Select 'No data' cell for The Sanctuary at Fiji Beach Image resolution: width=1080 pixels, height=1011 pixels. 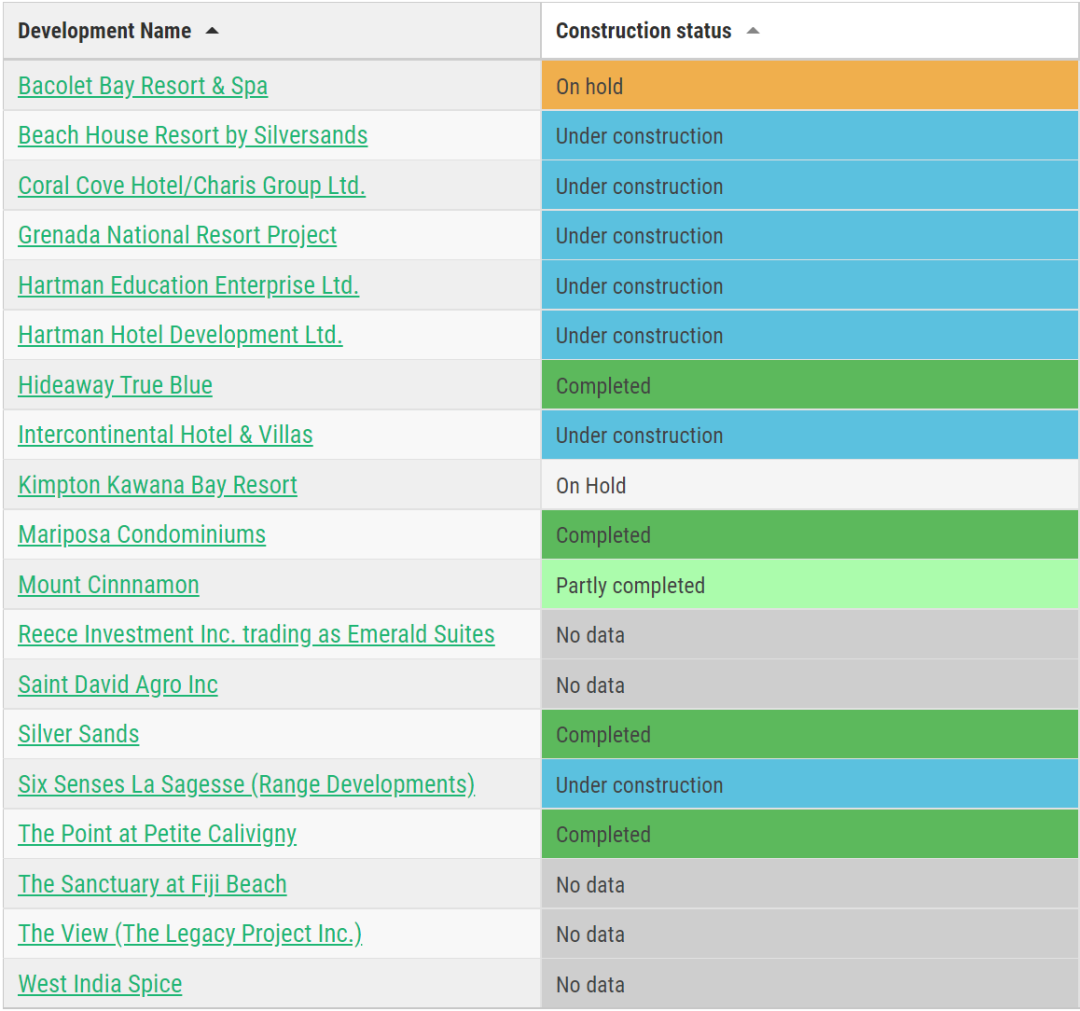810,885
